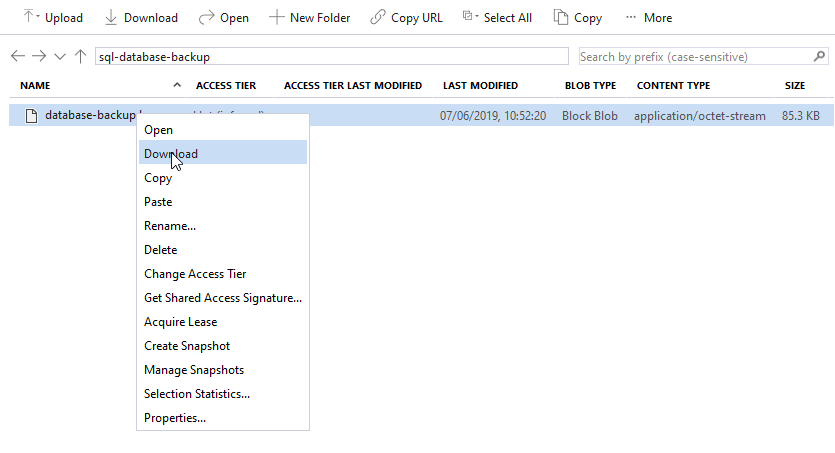Select the database-backup file name

click(x=91, y=115)
